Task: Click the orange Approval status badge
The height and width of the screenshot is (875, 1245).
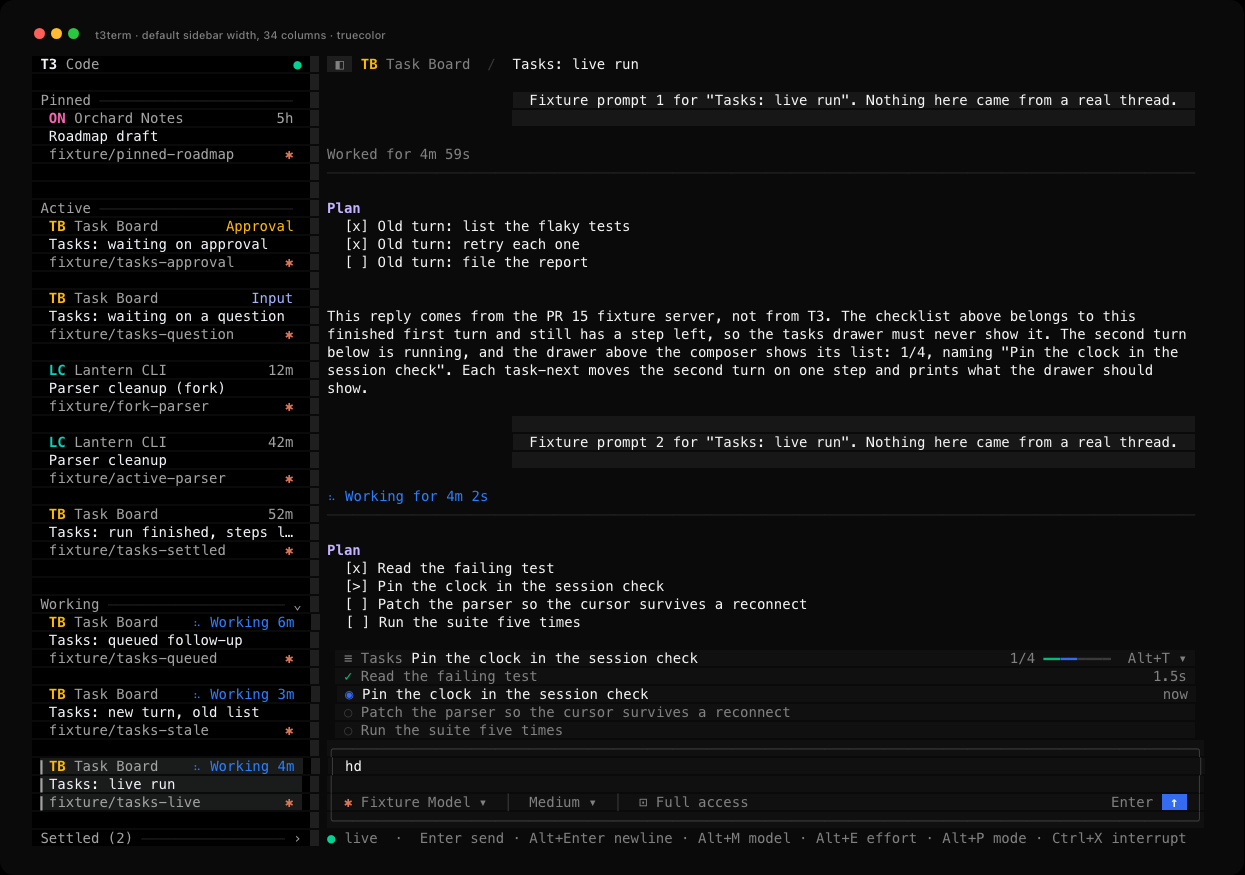Action: [260, 226]
